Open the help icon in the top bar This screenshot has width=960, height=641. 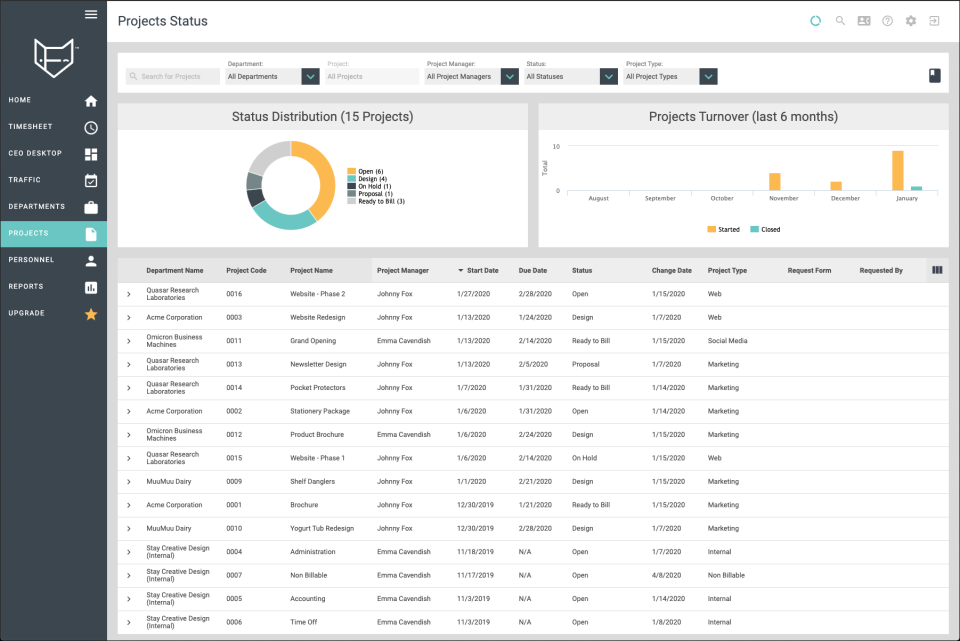pos(887,19)
